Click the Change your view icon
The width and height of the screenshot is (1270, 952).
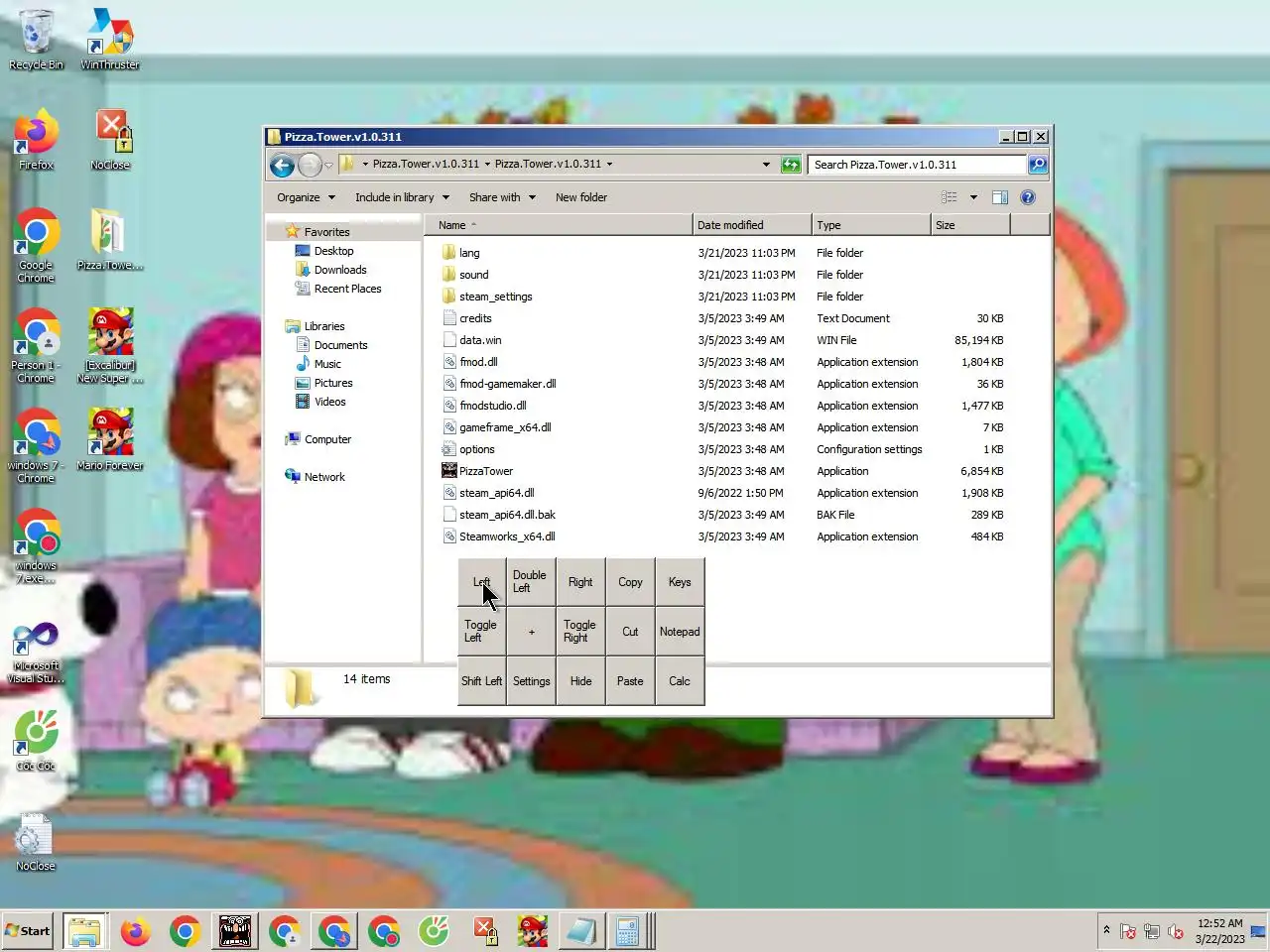pyautogui.click(x=950, y=197)
